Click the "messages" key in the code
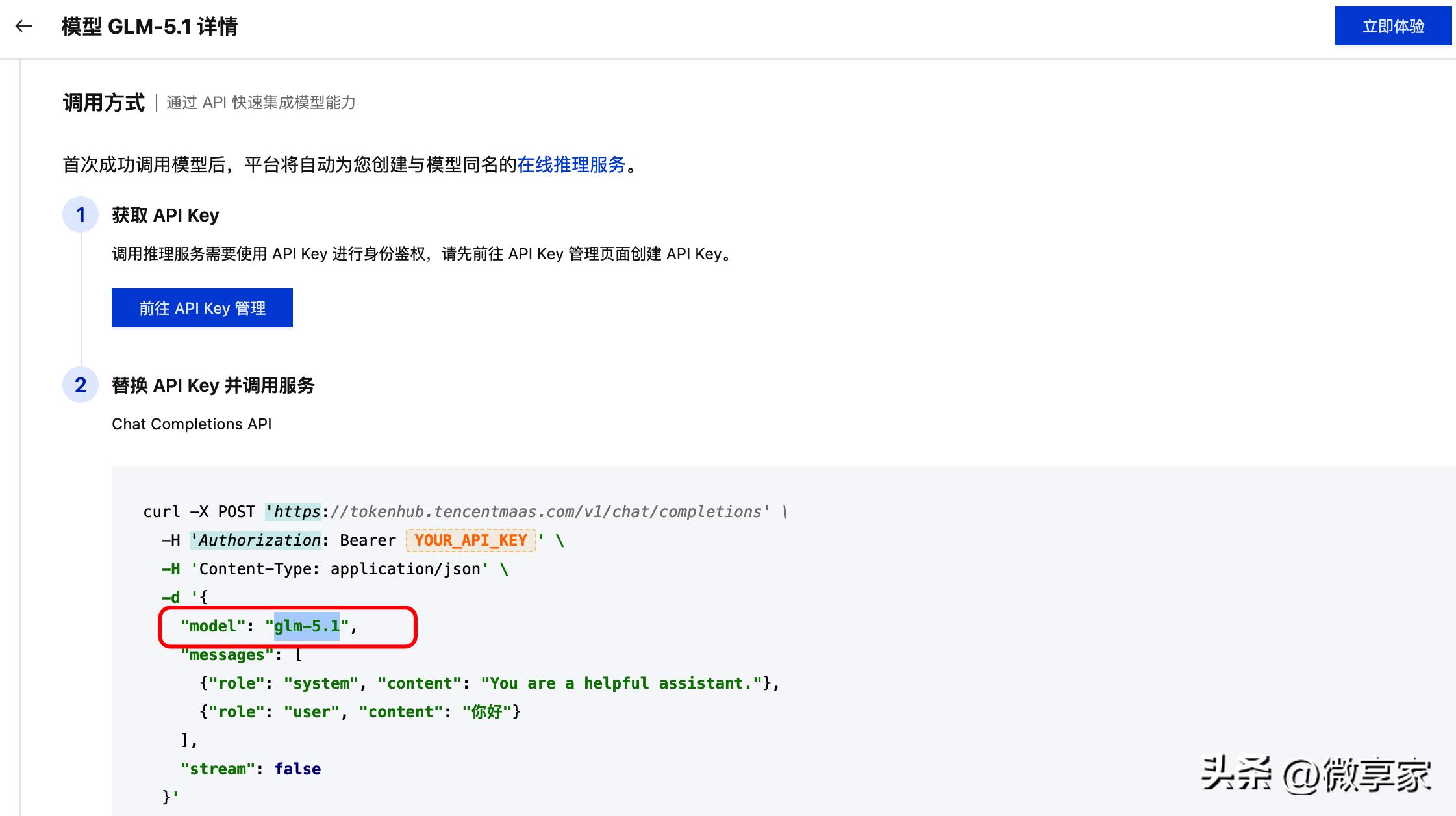 227,655
